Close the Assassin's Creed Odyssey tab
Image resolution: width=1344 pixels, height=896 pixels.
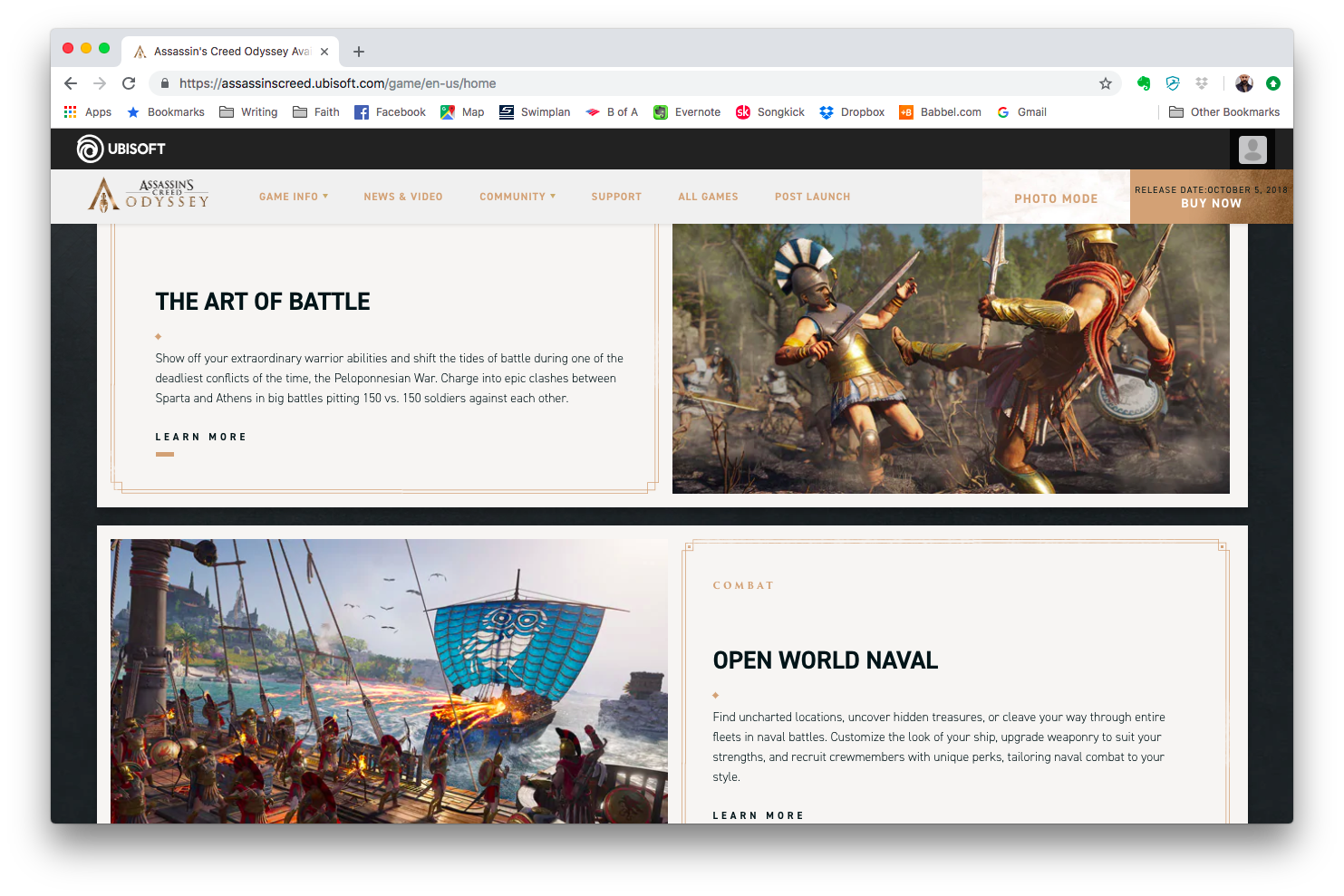coord(324,52)
